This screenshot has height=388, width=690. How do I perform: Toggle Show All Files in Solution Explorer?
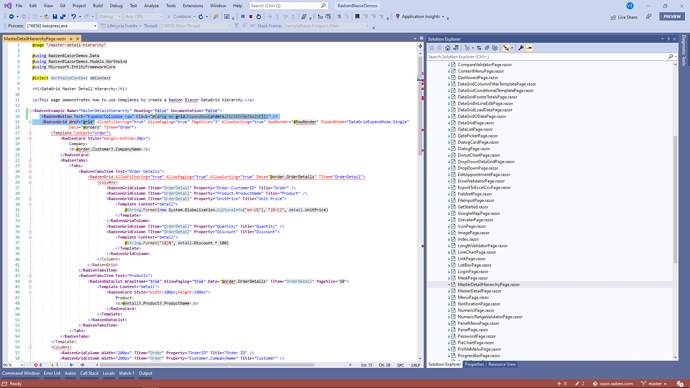(x=495, y=48)
